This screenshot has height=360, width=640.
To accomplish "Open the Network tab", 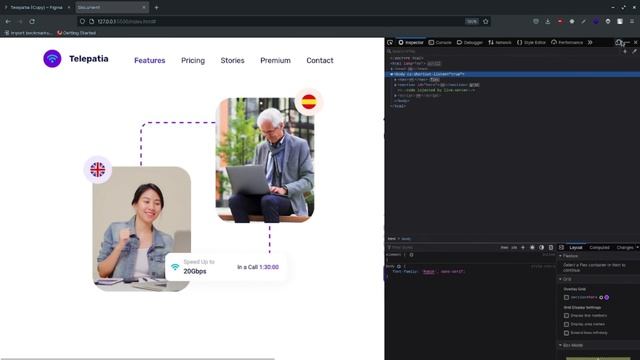I will [500, 42].
